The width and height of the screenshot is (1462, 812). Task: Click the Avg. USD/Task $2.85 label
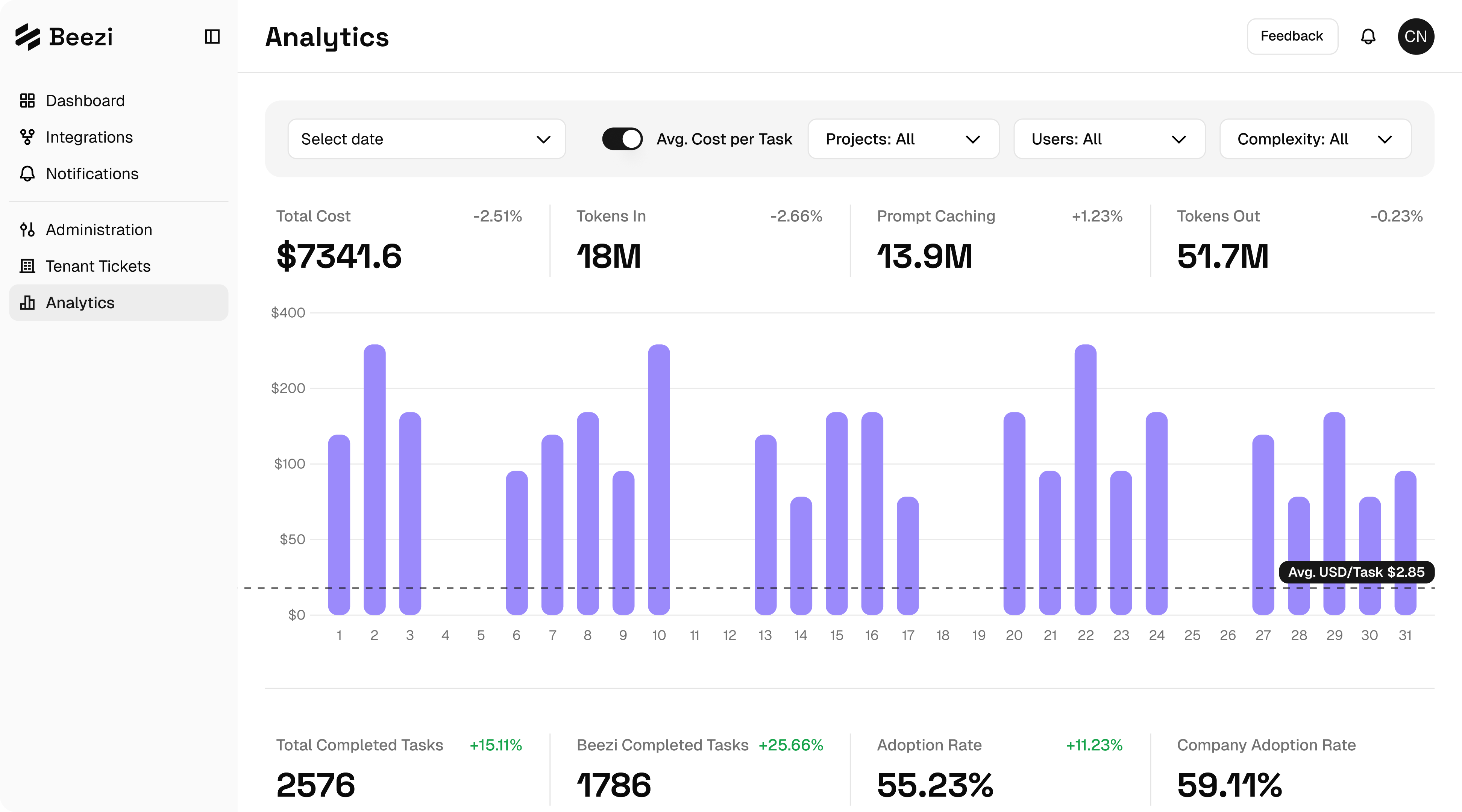coord(1356,572)
